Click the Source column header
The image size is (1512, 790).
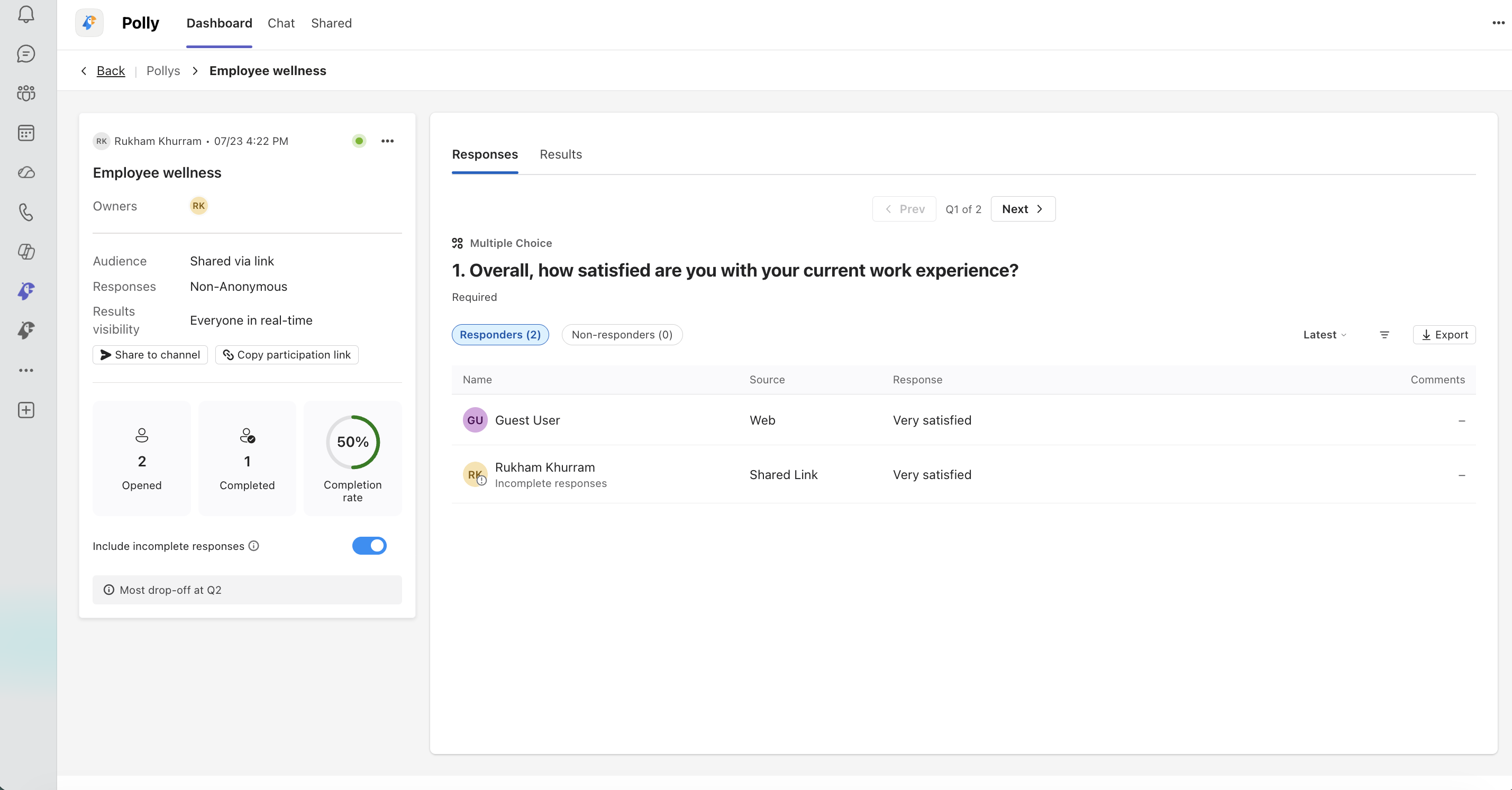click(767, 380)
